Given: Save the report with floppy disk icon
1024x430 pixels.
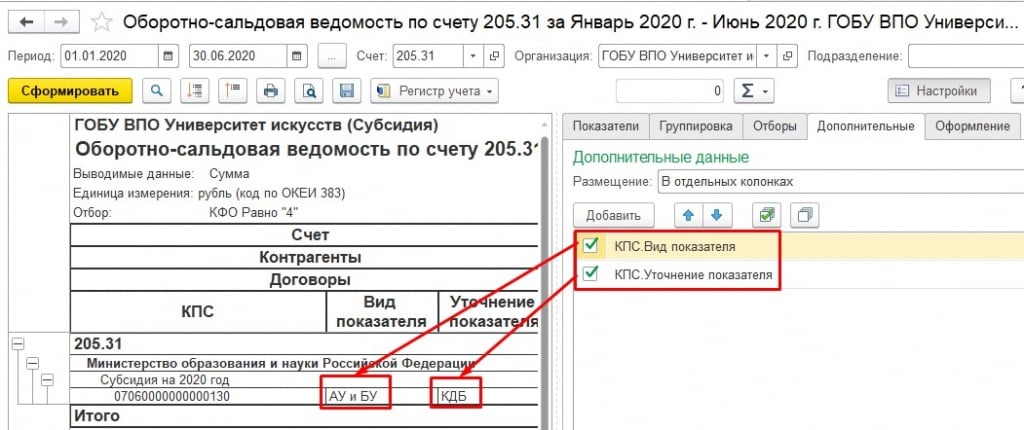Looking at the screenshot, I should point(346,90).
